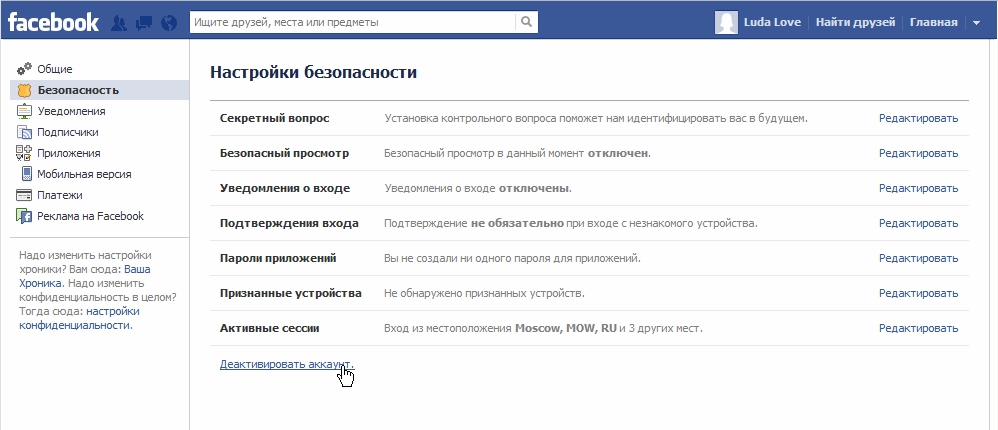Edit the Активные сессии setting
Image resolution: width=998 pixels, height=430 pixels.
[918, 328]
